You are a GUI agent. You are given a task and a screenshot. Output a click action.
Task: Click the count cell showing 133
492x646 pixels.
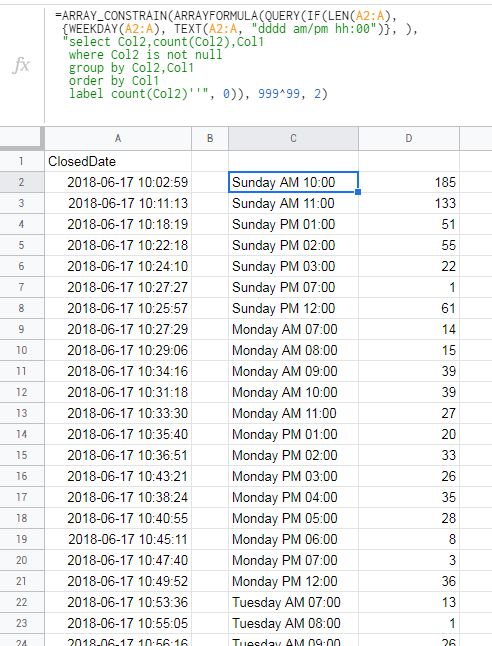[x=409, y=203]
